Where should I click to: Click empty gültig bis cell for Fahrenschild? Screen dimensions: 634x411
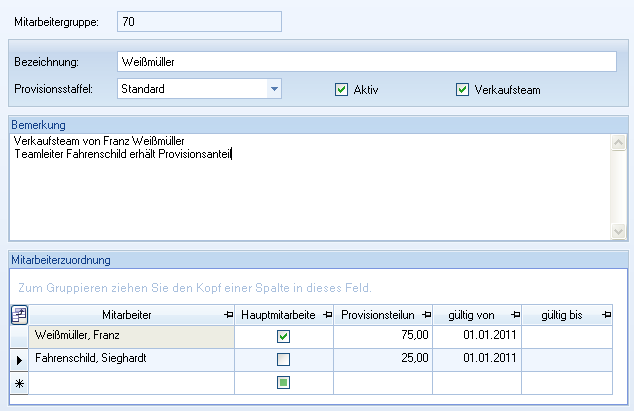tap(570, 359)
